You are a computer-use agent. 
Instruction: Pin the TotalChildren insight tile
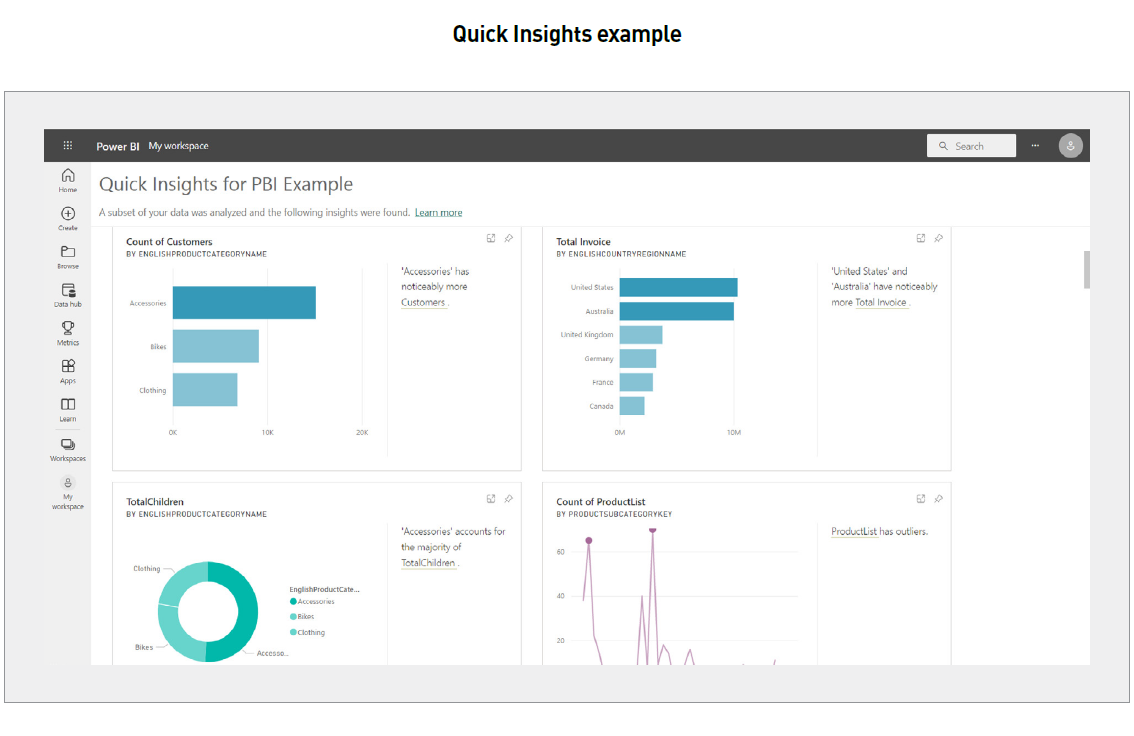509,498
